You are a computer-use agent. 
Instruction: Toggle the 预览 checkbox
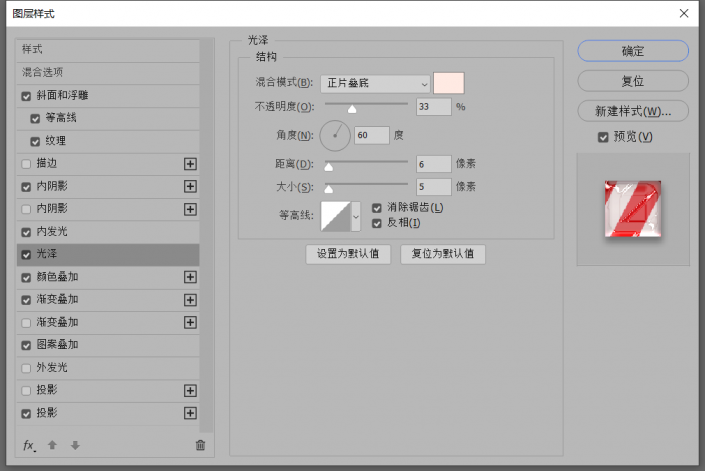click(x=603, y=137)
